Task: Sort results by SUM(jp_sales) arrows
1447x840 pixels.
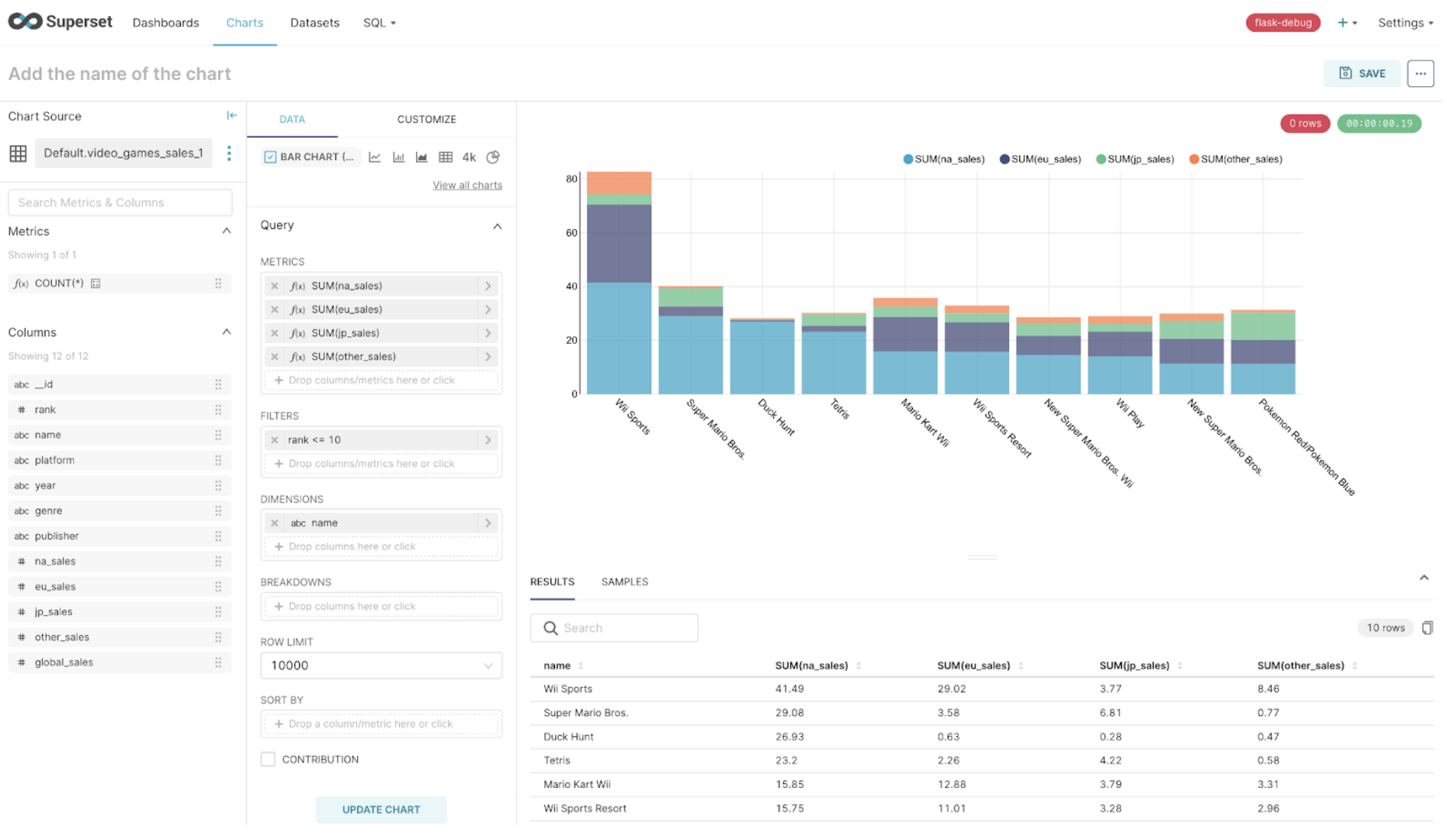Action: [1180, 666]
